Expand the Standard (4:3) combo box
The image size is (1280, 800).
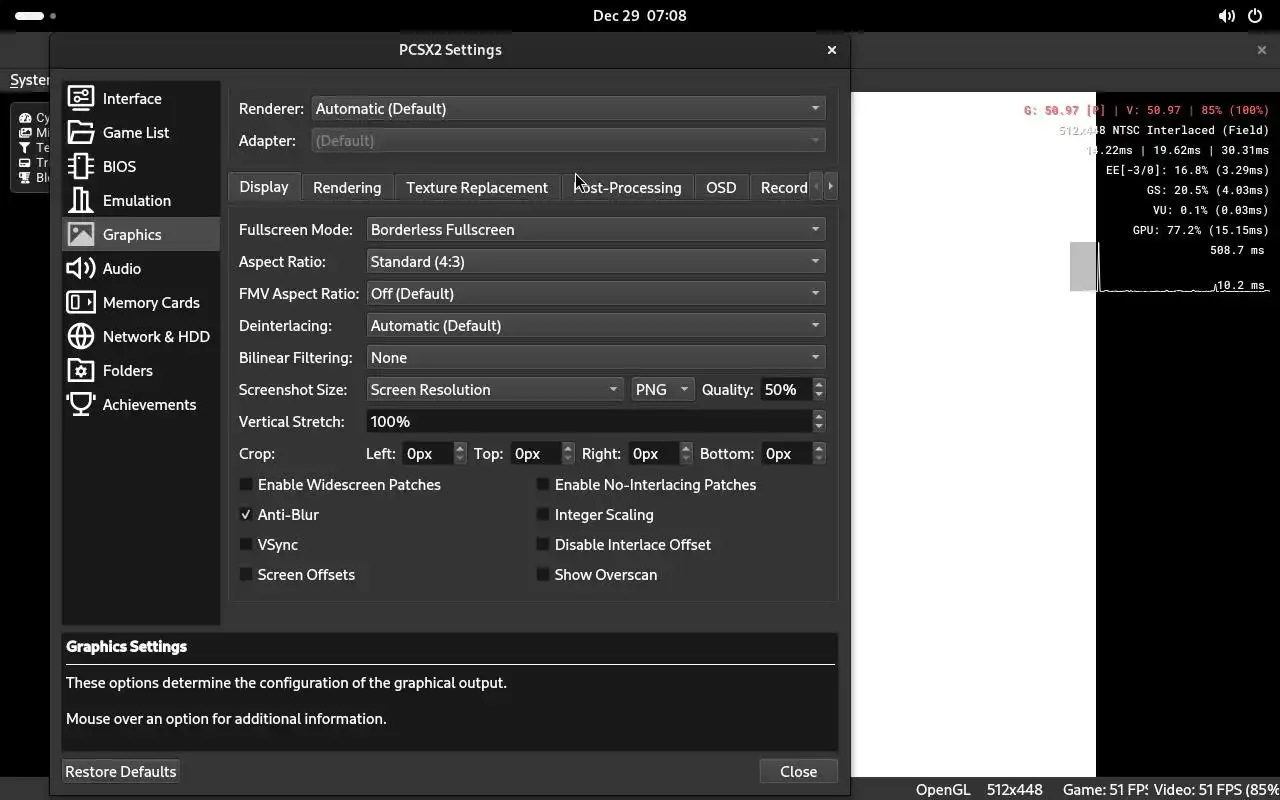click(596, 261)
